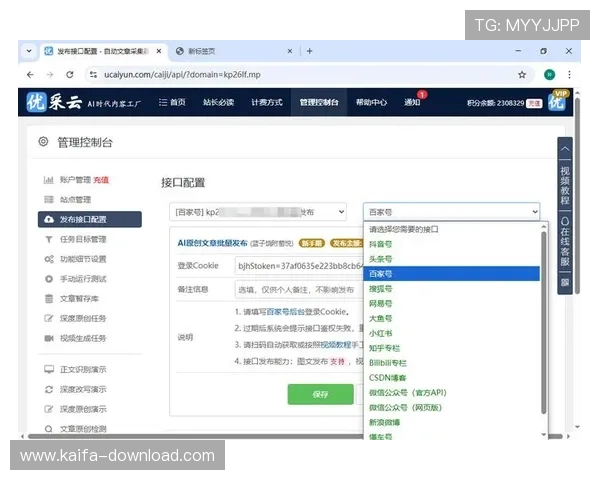Click the VIP avatar icon in header

[x=557, y=101]
